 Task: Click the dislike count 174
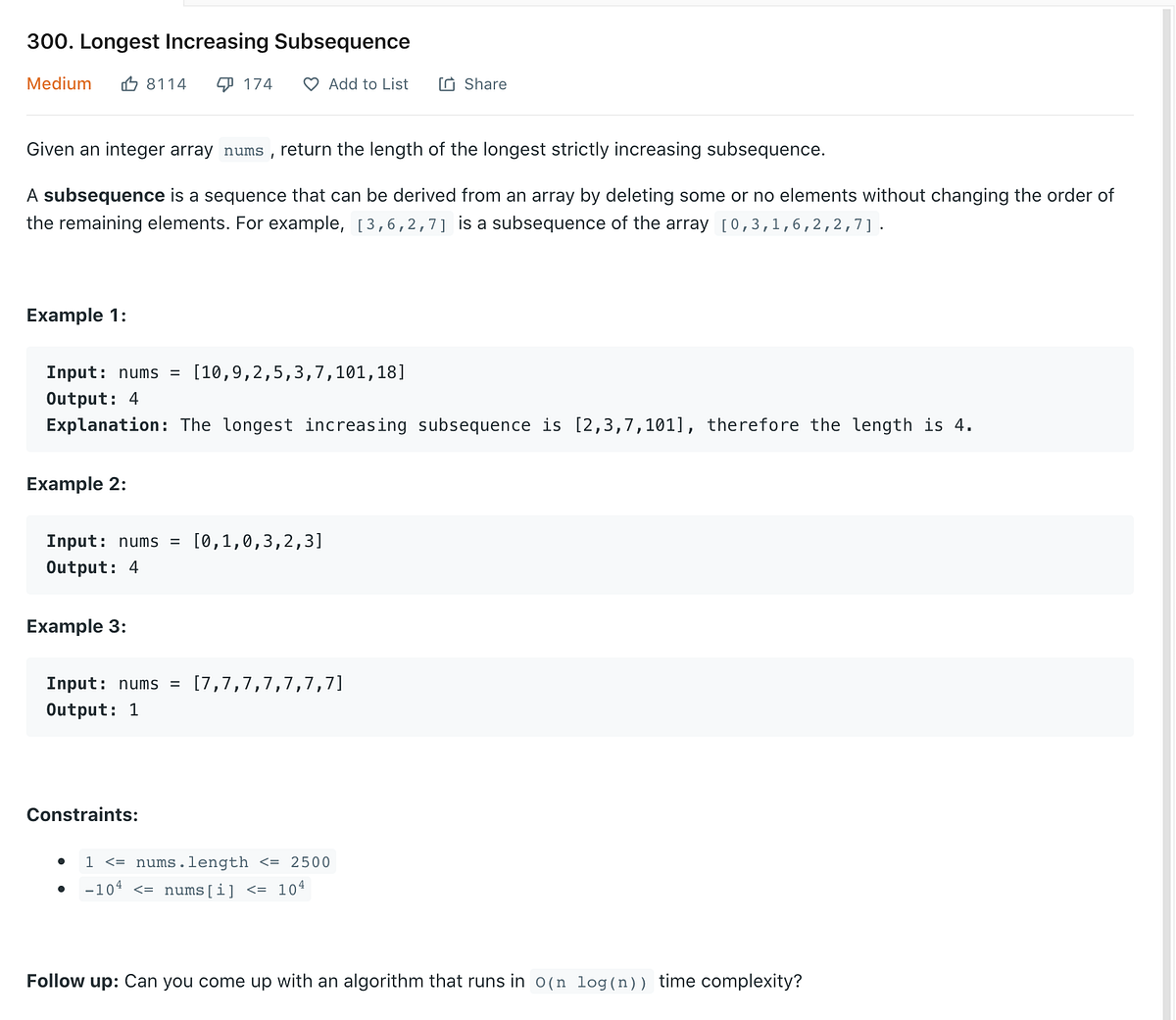click(258, 84)
